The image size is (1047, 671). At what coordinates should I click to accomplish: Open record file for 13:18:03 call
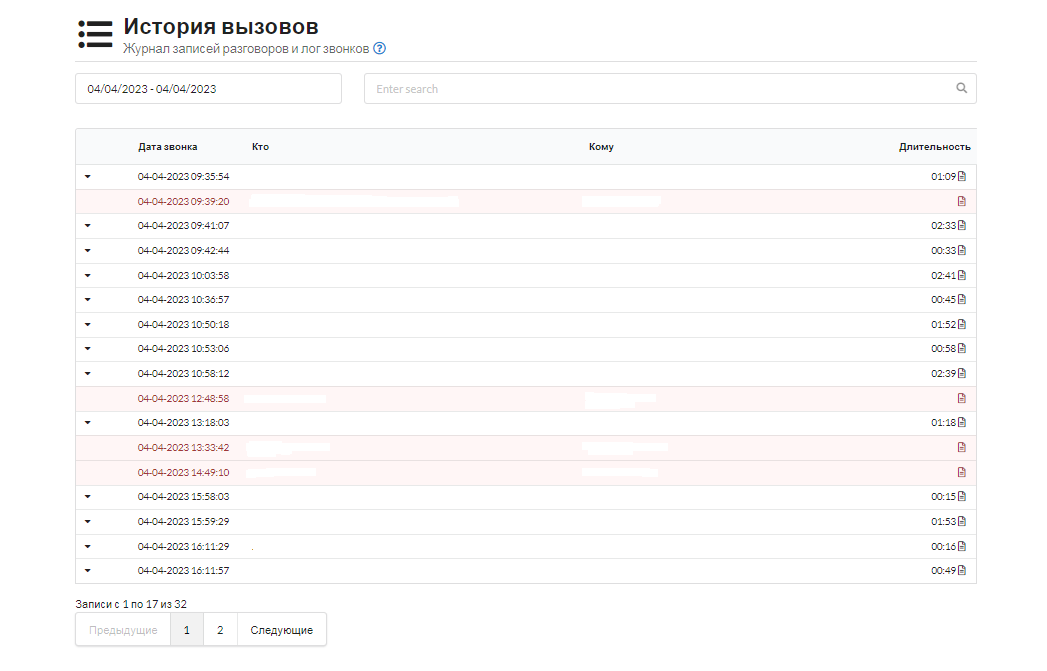tap(962, 423)
